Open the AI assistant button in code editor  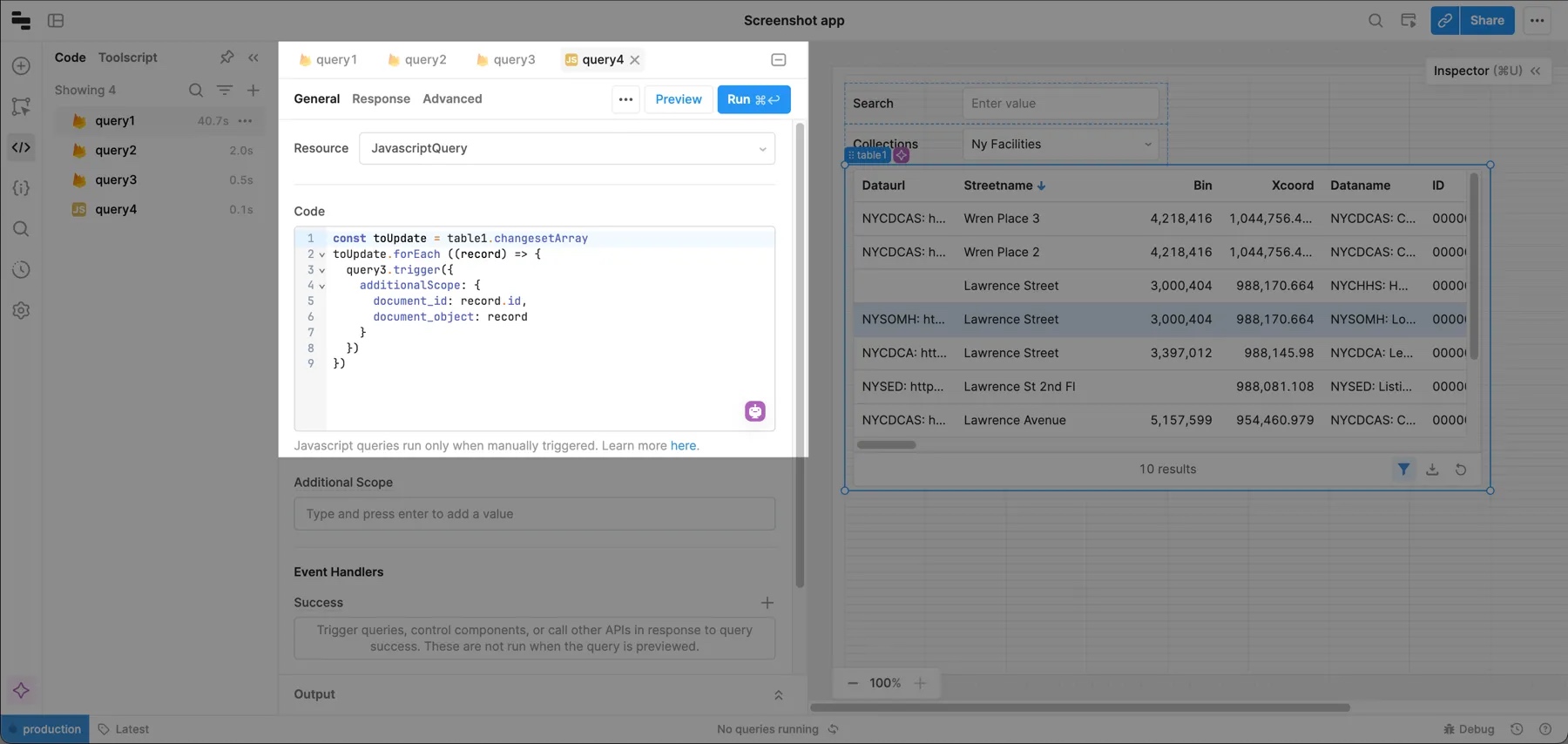click(755, 411)
